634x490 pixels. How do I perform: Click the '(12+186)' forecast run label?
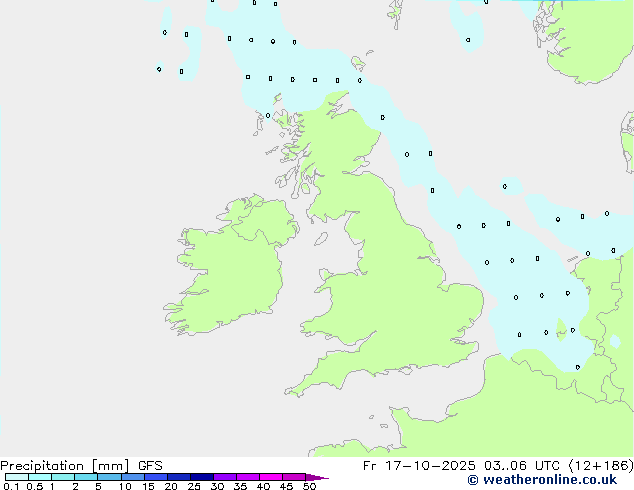(601, 466)
